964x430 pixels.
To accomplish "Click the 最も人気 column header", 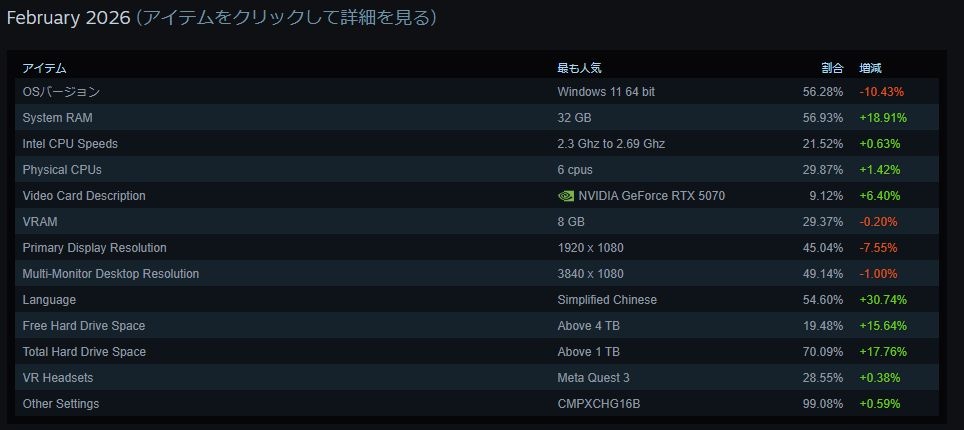I will pyautogui.click(x=579, y=68).
